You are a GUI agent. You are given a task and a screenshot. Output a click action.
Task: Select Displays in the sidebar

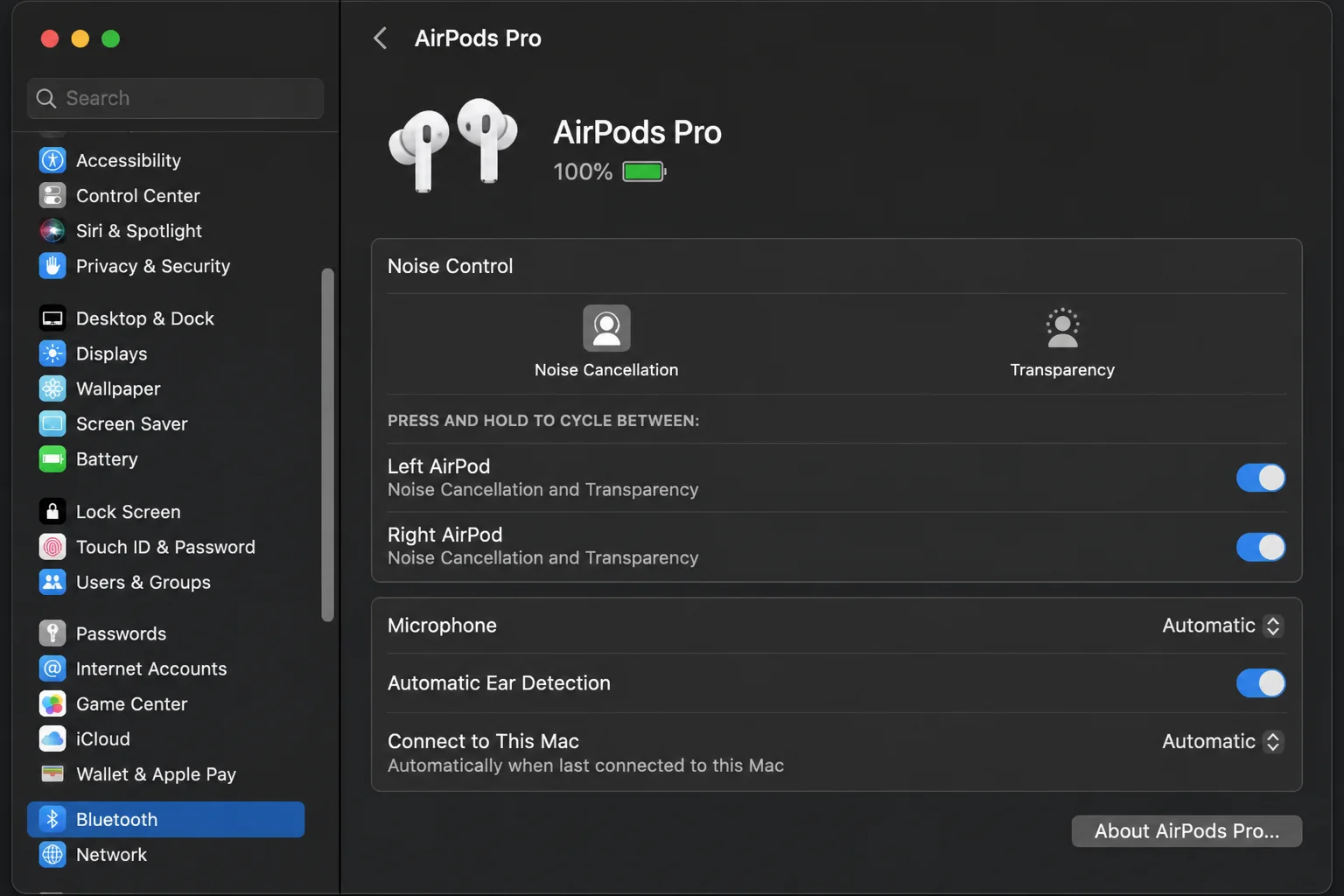[x=166, y=353]
